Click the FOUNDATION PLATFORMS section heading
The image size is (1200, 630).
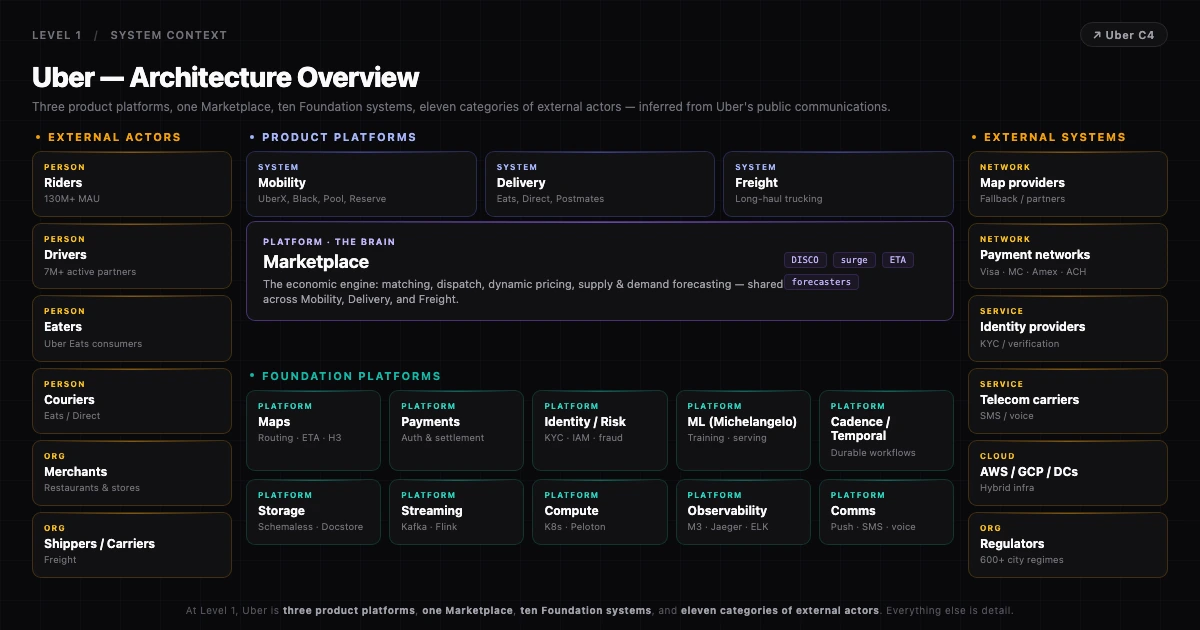351,376
